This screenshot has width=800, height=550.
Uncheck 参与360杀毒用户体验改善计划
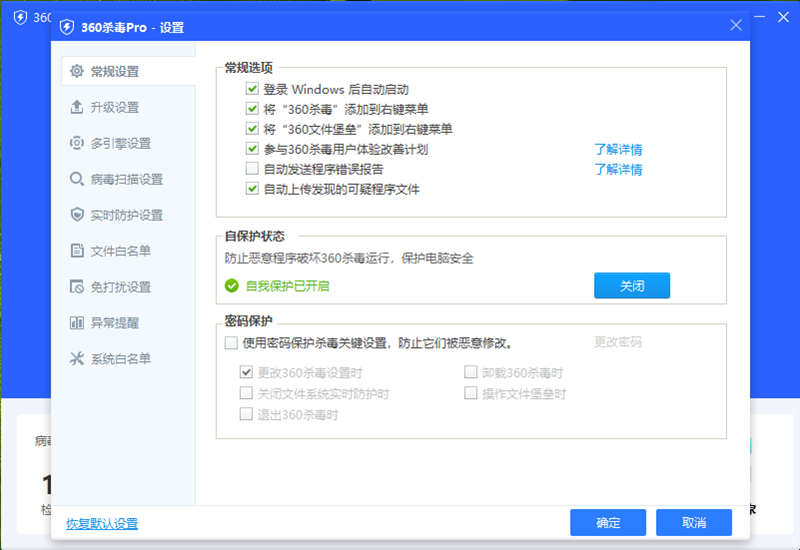point(252,149)
